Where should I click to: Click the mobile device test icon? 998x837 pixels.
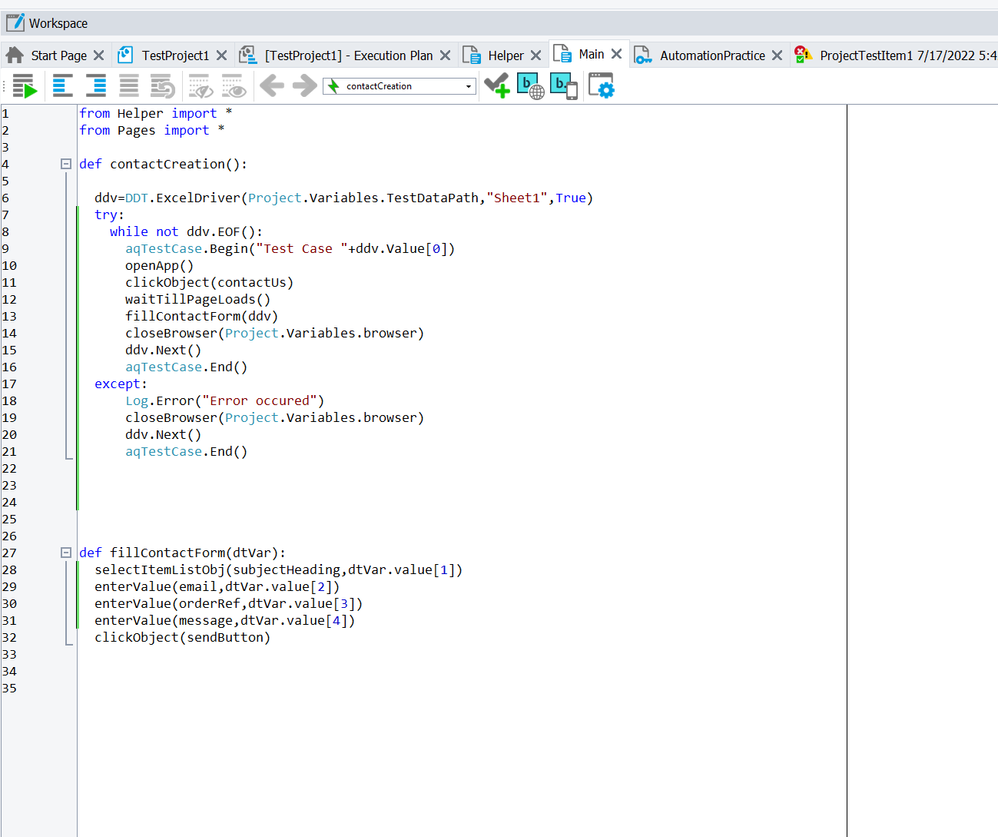point(564,87)
